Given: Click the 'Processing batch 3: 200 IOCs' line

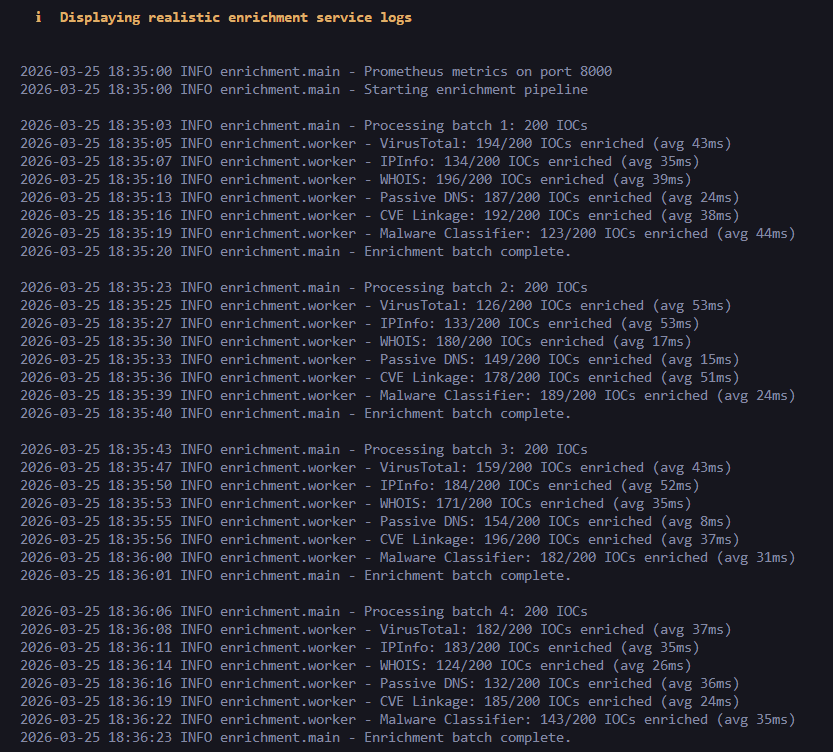Looking at the screenshot, I should [x=304, y=449].
